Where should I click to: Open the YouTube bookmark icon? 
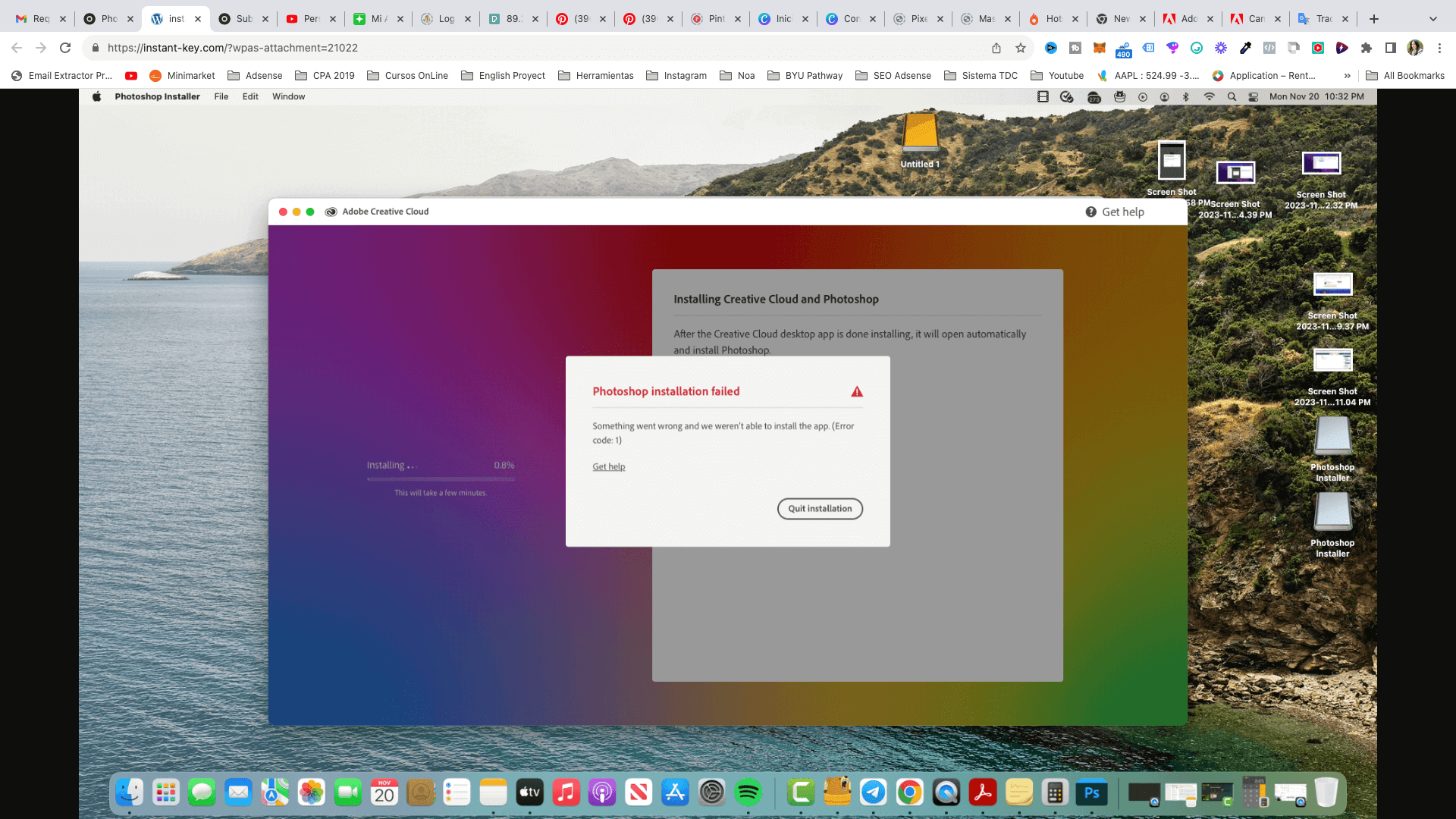131,76
